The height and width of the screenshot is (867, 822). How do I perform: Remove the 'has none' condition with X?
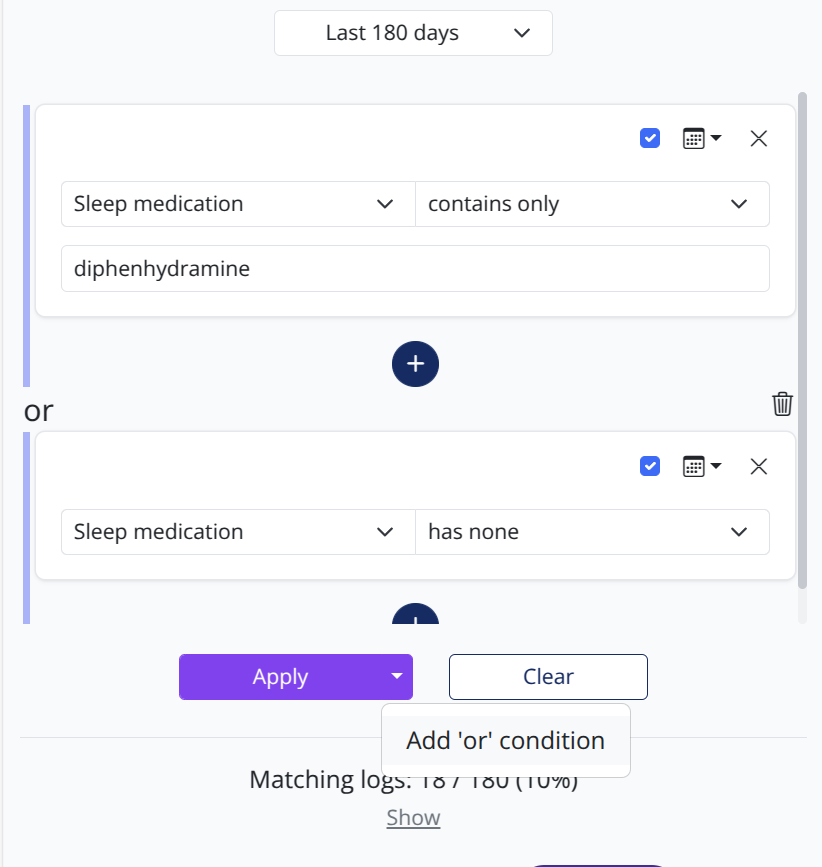pos(759,466)
